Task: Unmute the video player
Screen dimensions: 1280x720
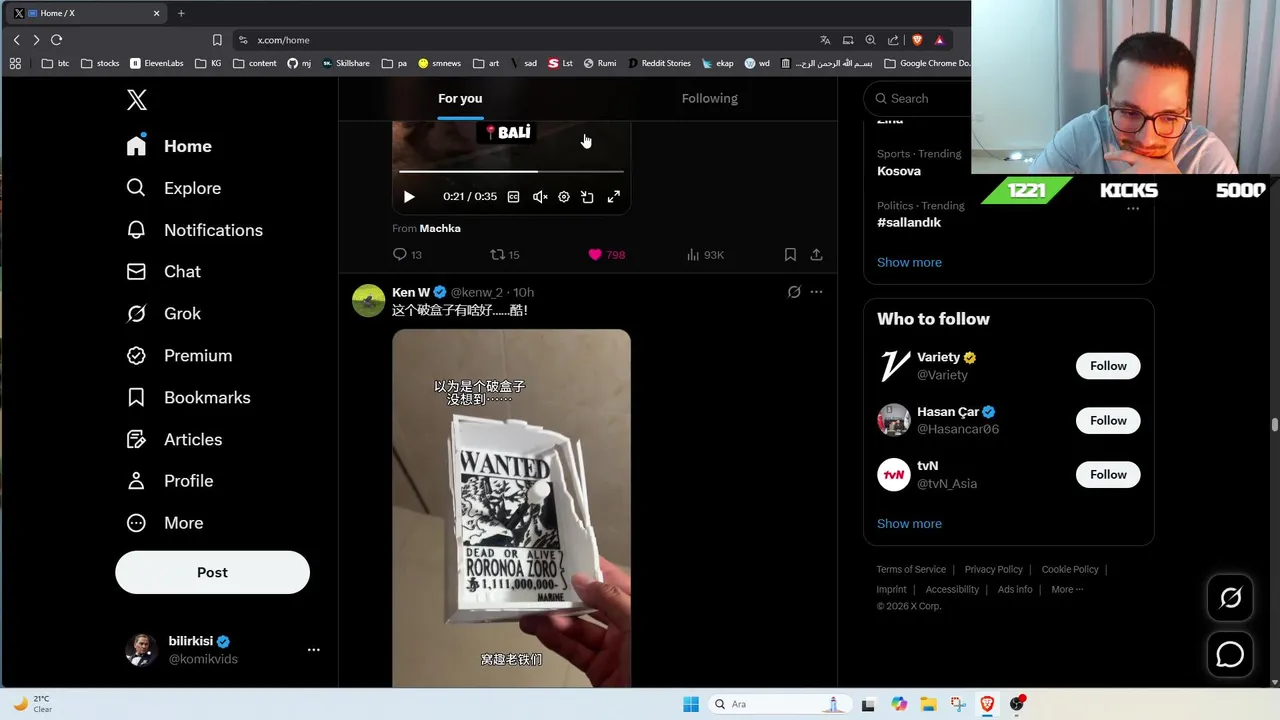Action: point(540,197)
